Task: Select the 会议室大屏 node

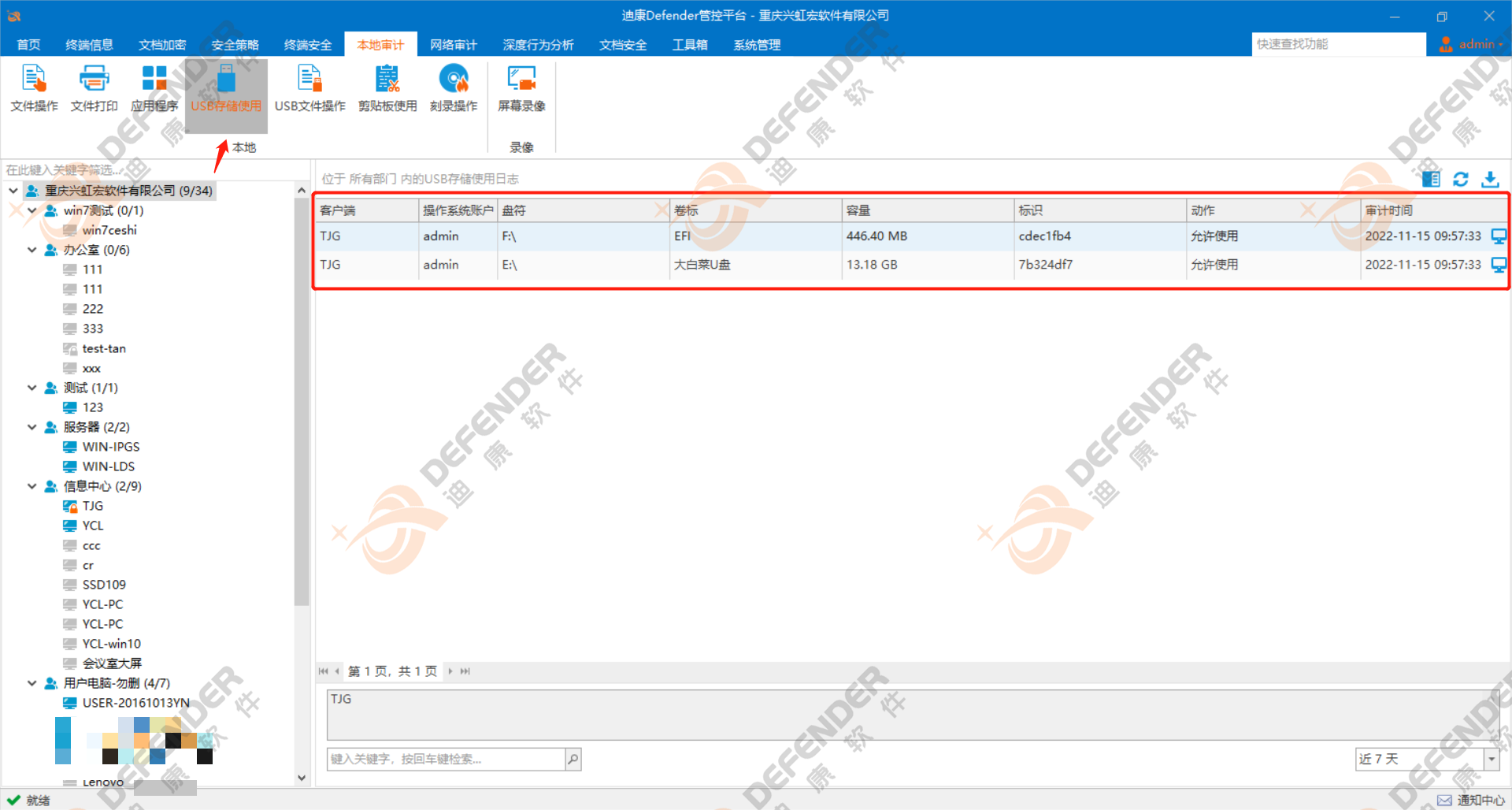Action: point(112,663)
